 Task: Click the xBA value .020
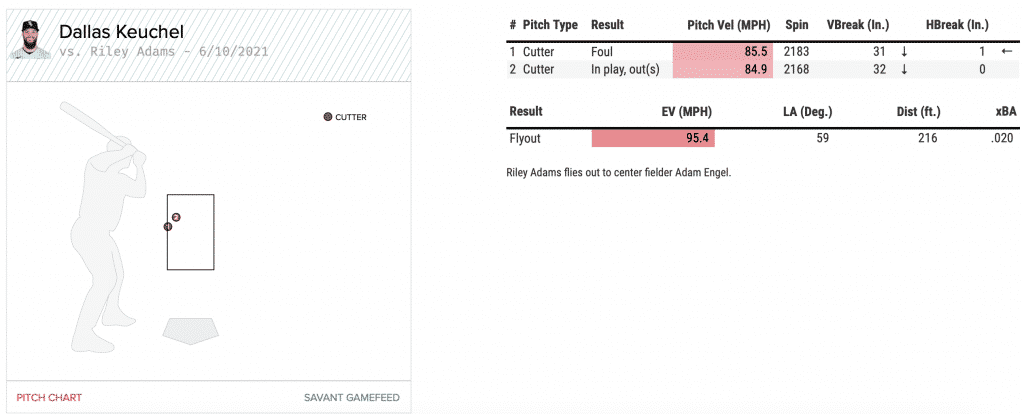point(1003,138)
